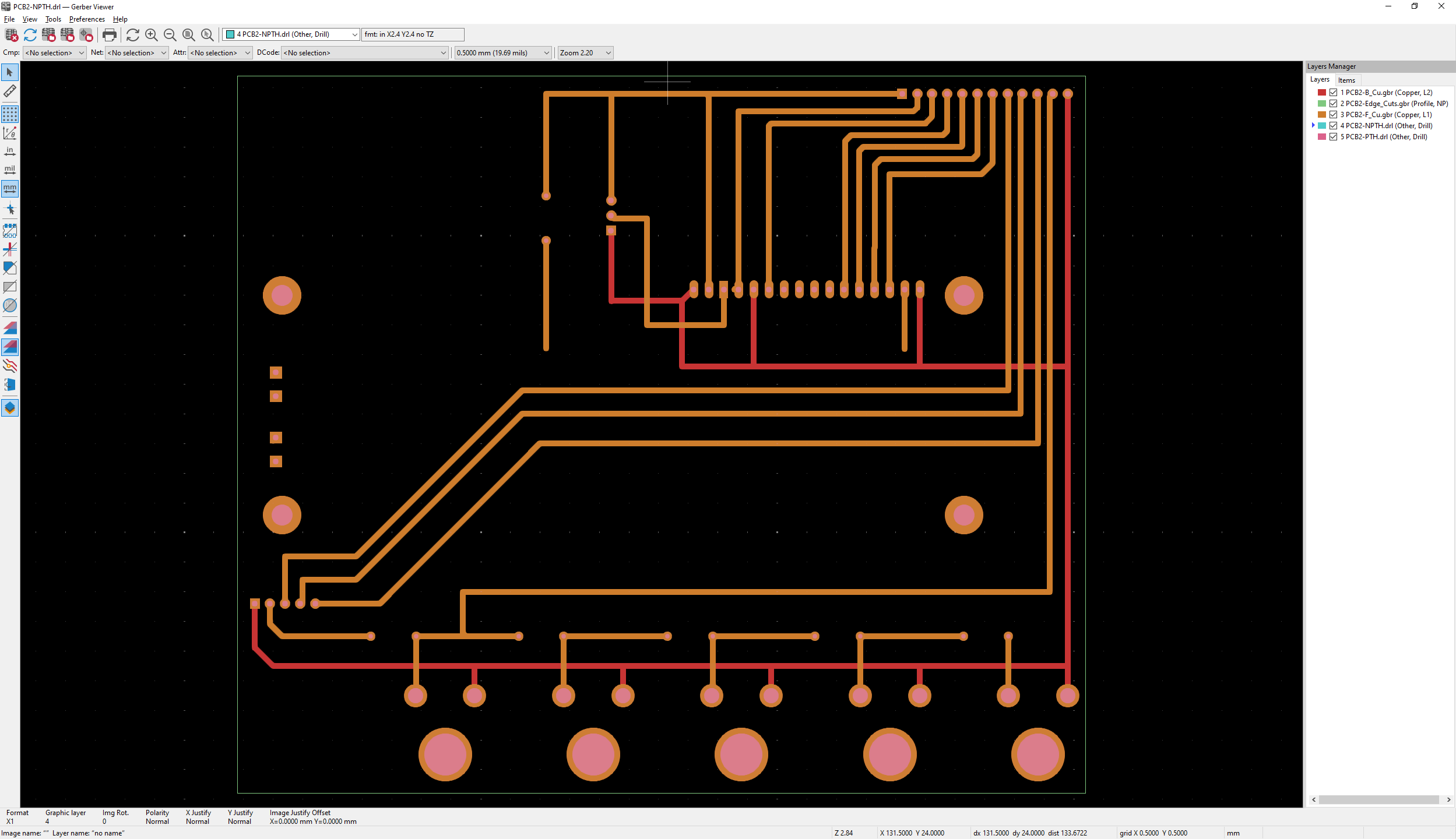Click the Layers Manager horizontal scrollbar

pyautogui.click(x=1378, y=800)
